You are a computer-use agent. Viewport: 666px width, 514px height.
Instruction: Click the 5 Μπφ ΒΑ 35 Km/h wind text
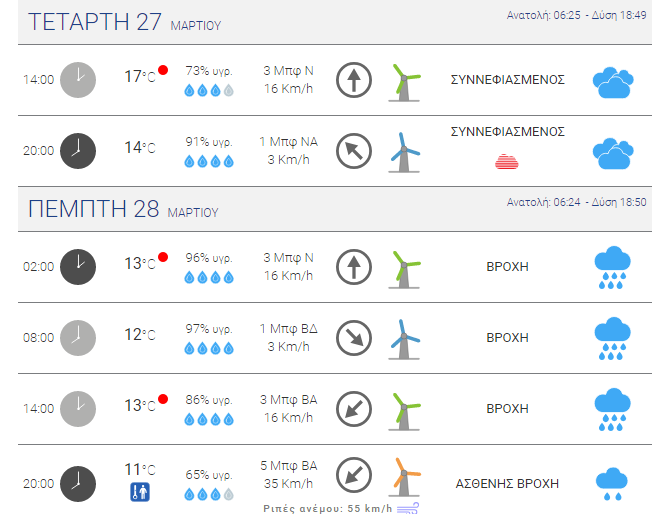(288, 474)
